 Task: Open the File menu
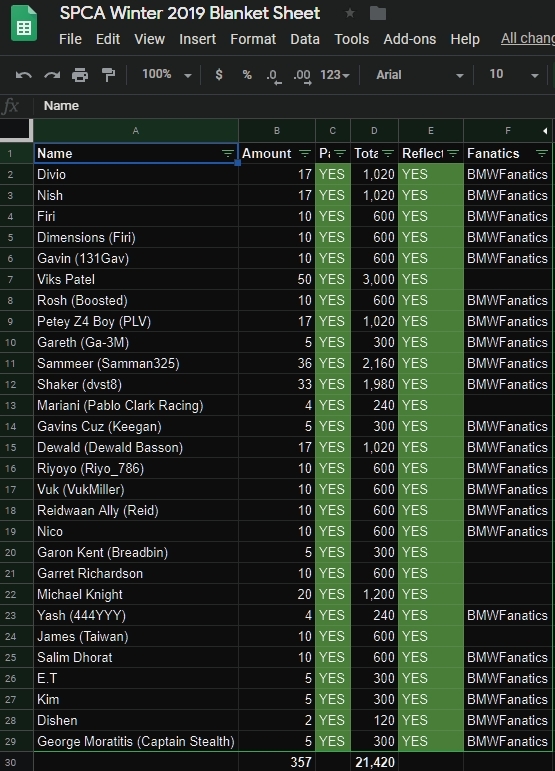click(70, 39)
